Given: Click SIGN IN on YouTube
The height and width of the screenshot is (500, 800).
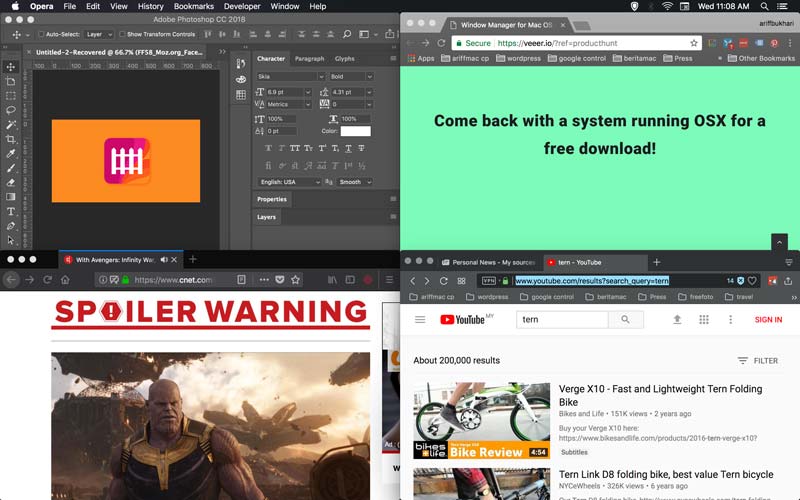Looking at the screenshot, I should click(768, 319).
